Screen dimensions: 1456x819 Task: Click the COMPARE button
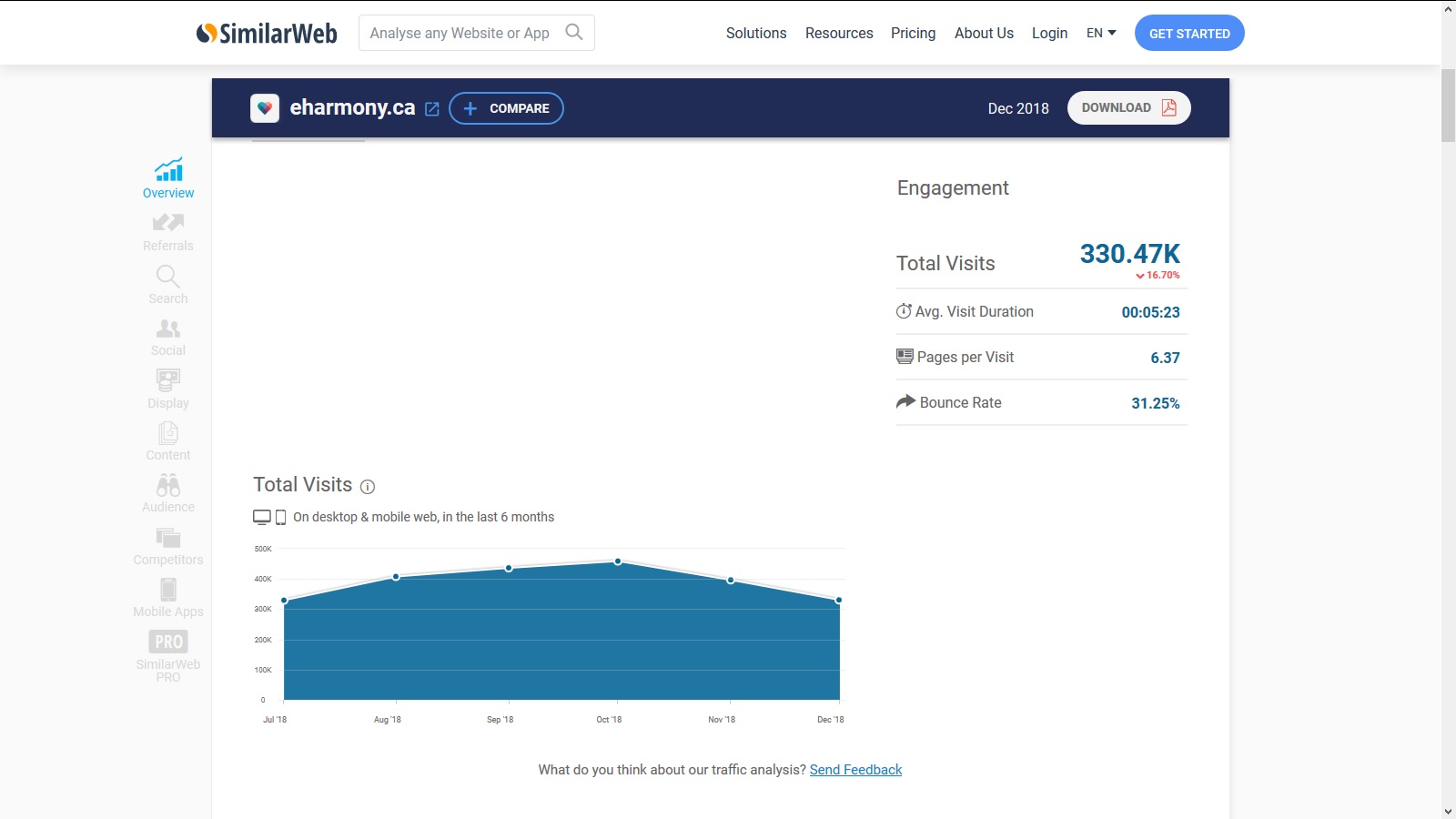(x=506, y=108)
